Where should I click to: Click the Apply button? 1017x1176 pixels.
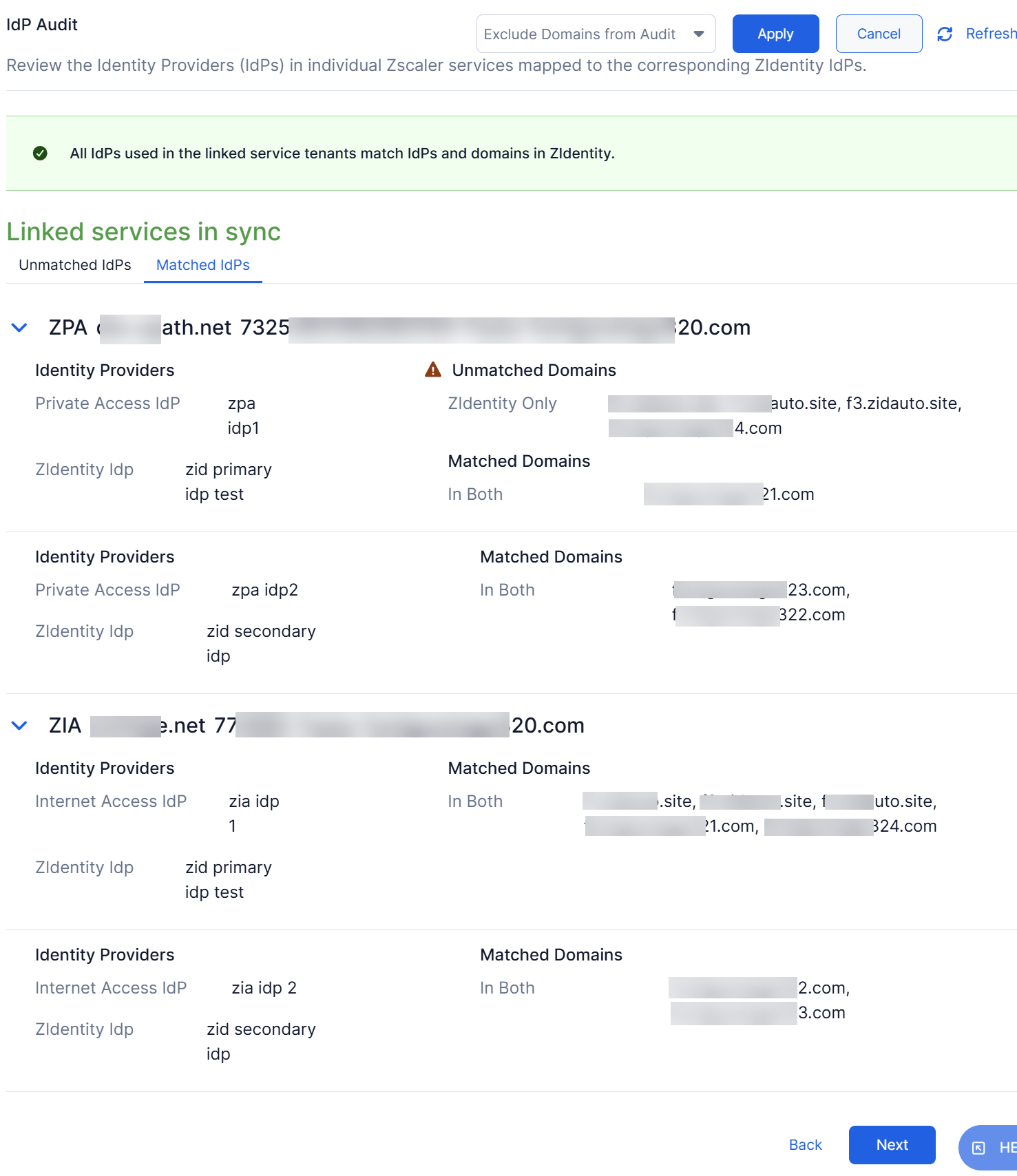[x=775, y=34]
